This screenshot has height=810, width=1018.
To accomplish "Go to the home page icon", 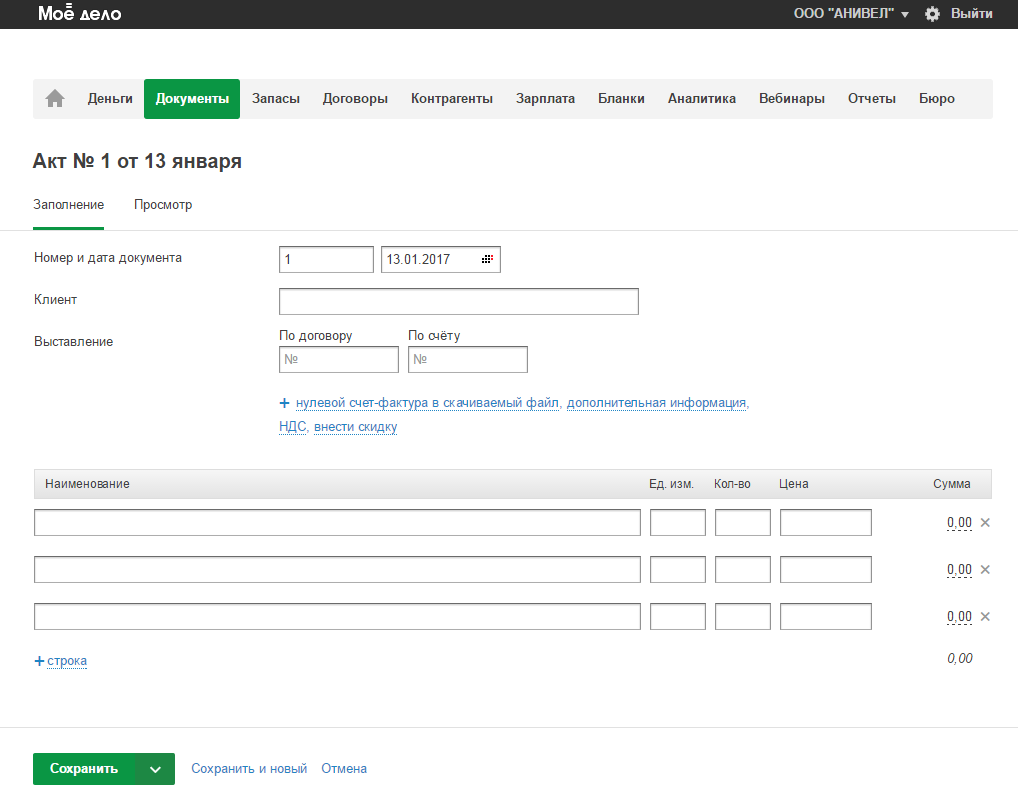I will point(55,98).
